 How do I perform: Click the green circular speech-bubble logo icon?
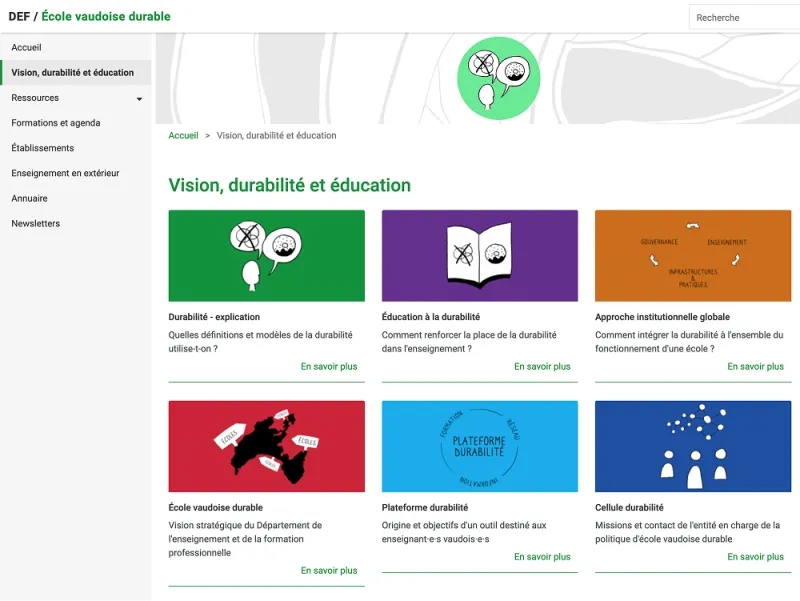pos(498,78)
